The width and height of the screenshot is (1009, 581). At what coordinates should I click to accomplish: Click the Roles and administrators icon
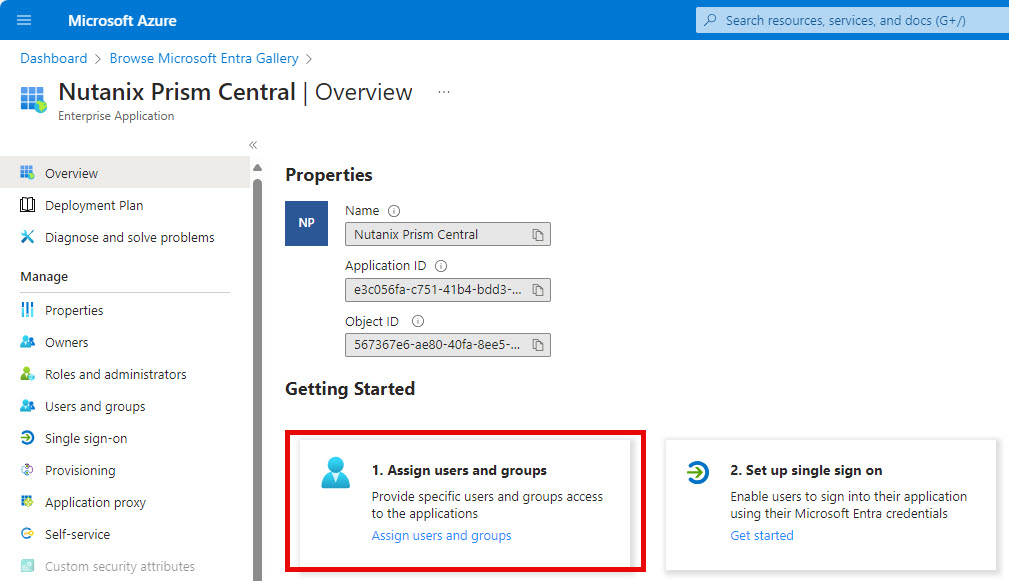pyautogui.click(x=27, y=374)
